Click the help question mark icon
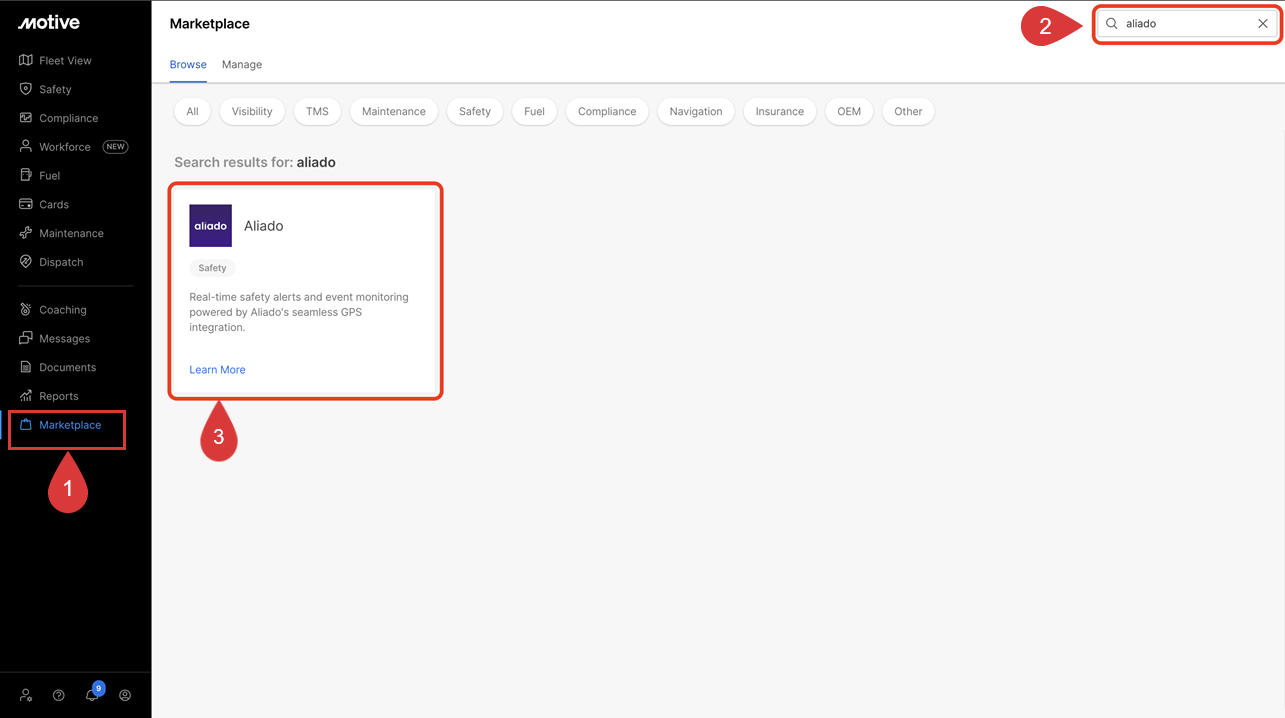Image resolution: width=1285 pixels, height=718 pixels. (59, 695)
